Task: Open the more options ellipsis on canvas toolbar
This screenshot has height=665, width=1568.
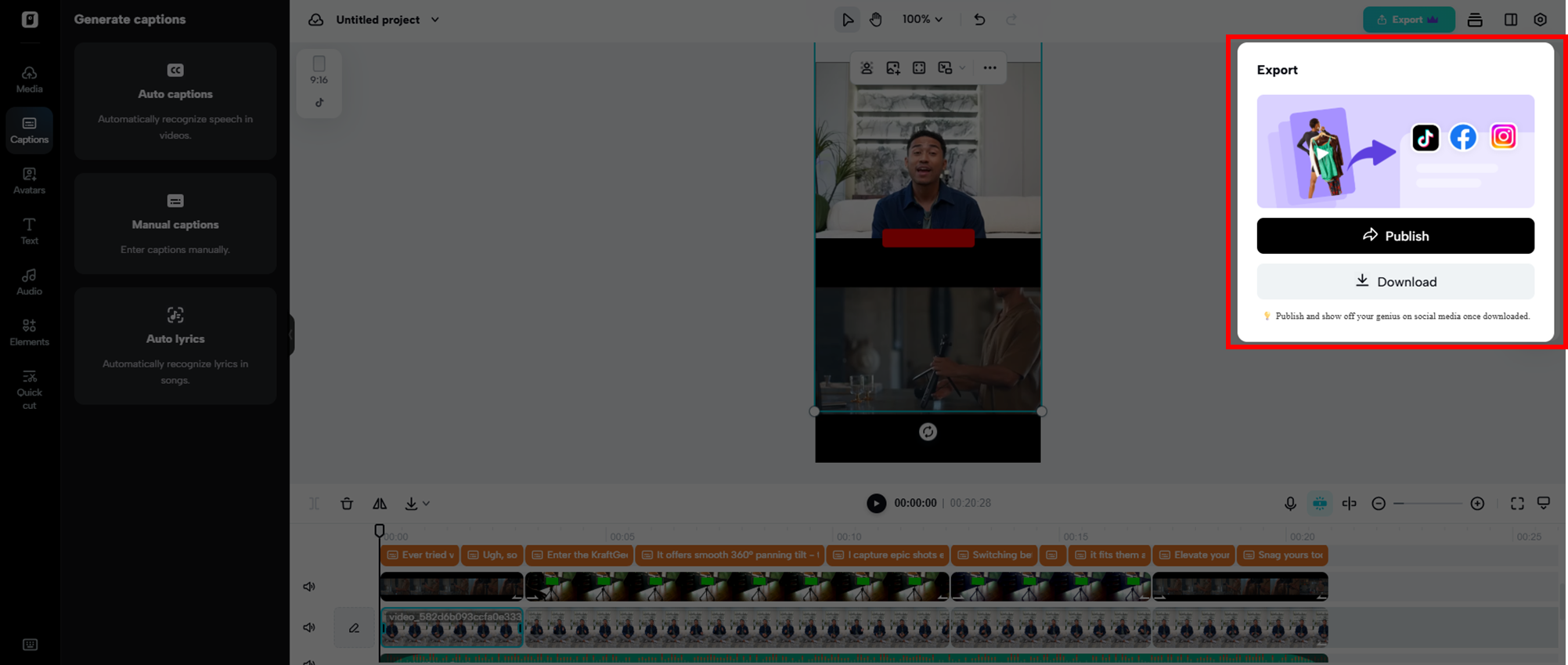Action: (x=989, y=68)
